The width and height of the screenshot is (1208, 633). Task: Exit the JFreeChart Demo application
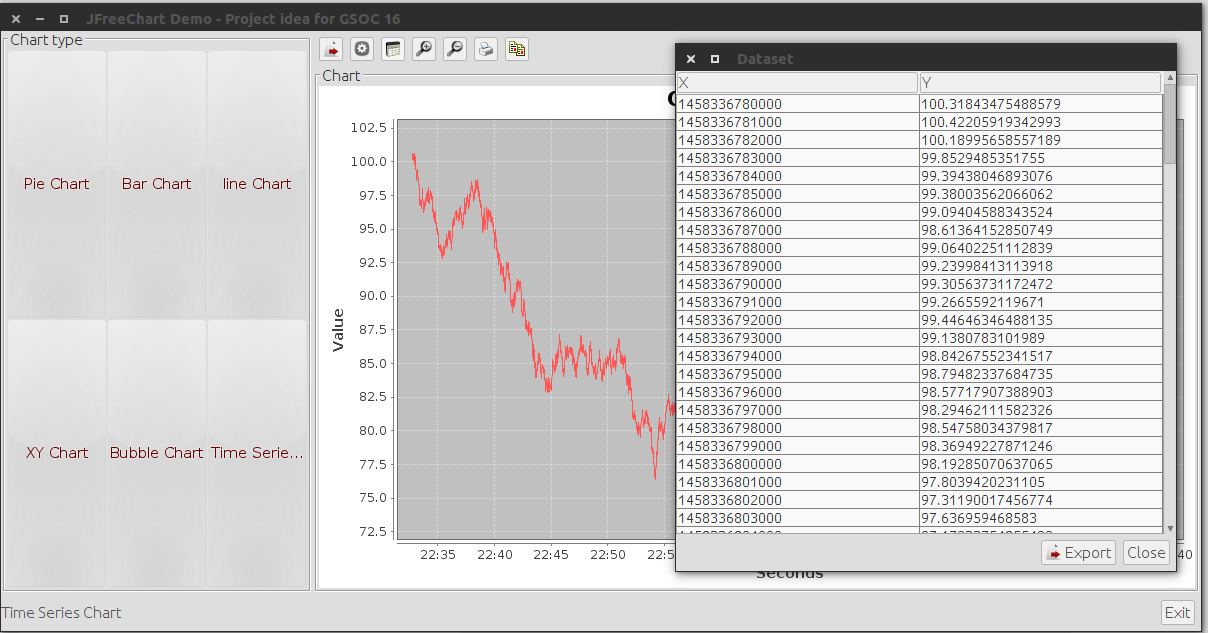tap(1177, 613)
